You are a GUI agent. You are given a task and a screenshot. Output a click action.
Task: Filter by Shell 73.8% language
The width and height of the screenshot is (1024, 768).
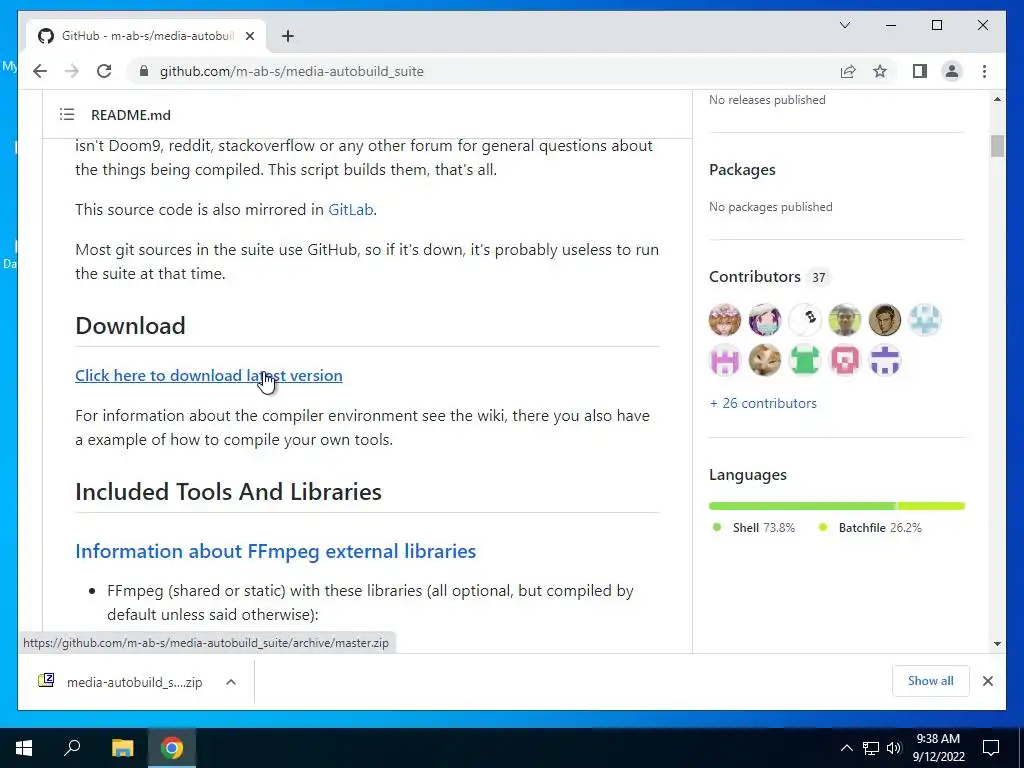(x=754, y=528)
